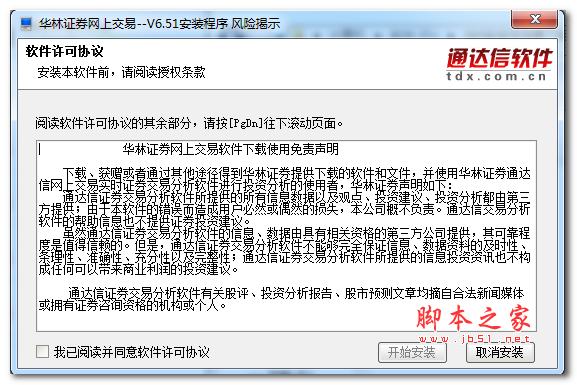Click the paragraph starting '下载、获赠或者通过'
The width and height of the screenshot is (577, 385).
pos(284,179)
